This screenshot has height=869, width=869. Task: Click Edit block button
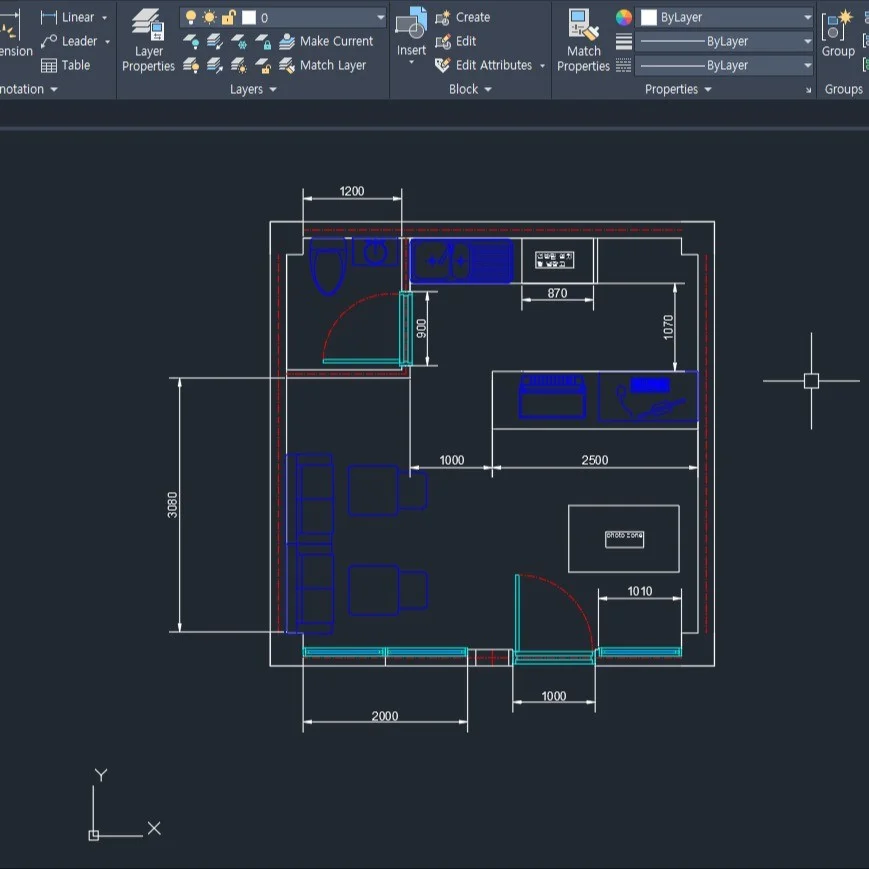pos(456,41)
